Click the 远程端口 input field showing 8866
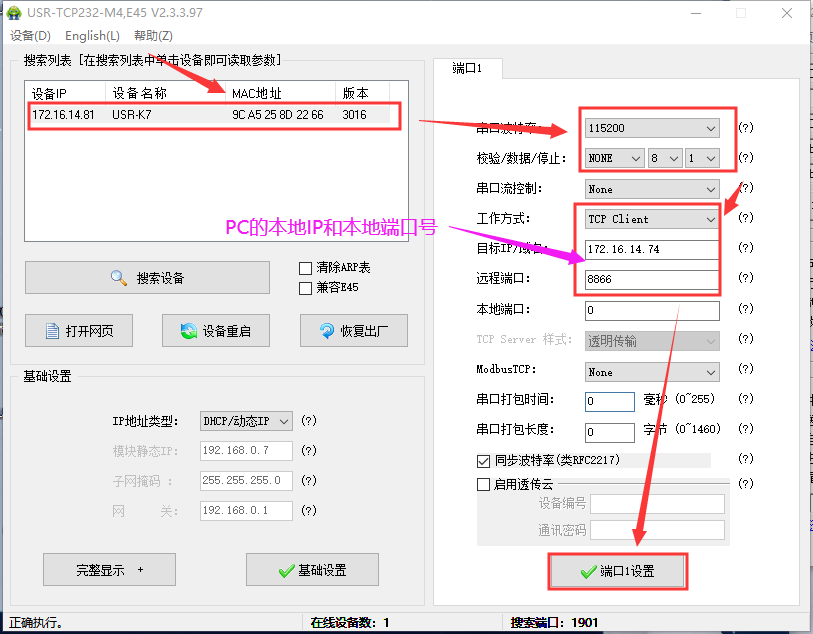Screen dimensions: 813x634 (651, 280)
